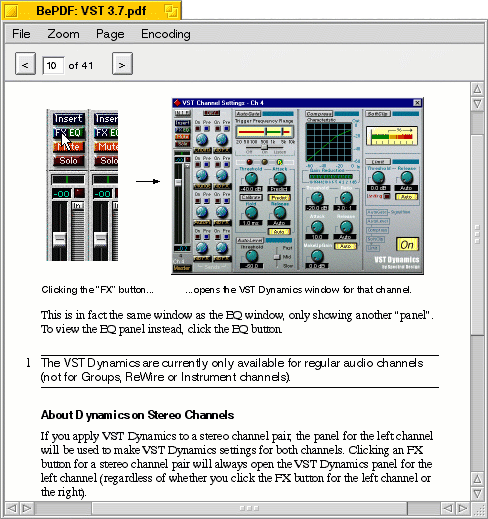This screenshot has width=488, height=519.
Task: Click the zoom box on the BePDF title tab
Action: [x=171, y=11]
